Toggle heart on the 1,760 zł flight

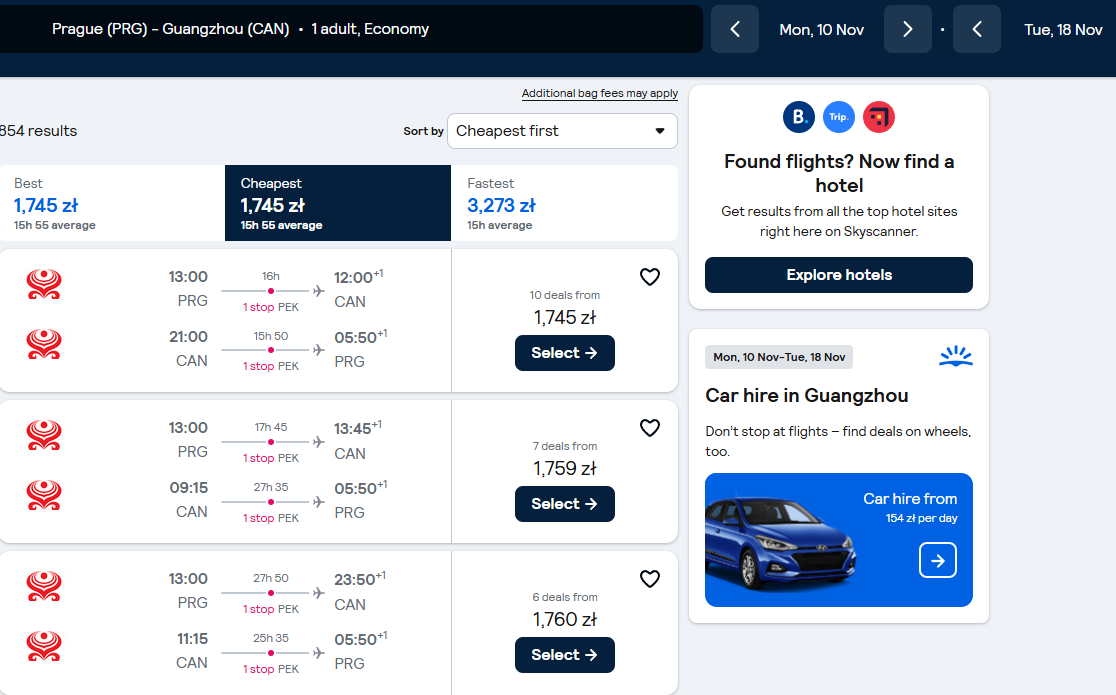tap(649, 579)
